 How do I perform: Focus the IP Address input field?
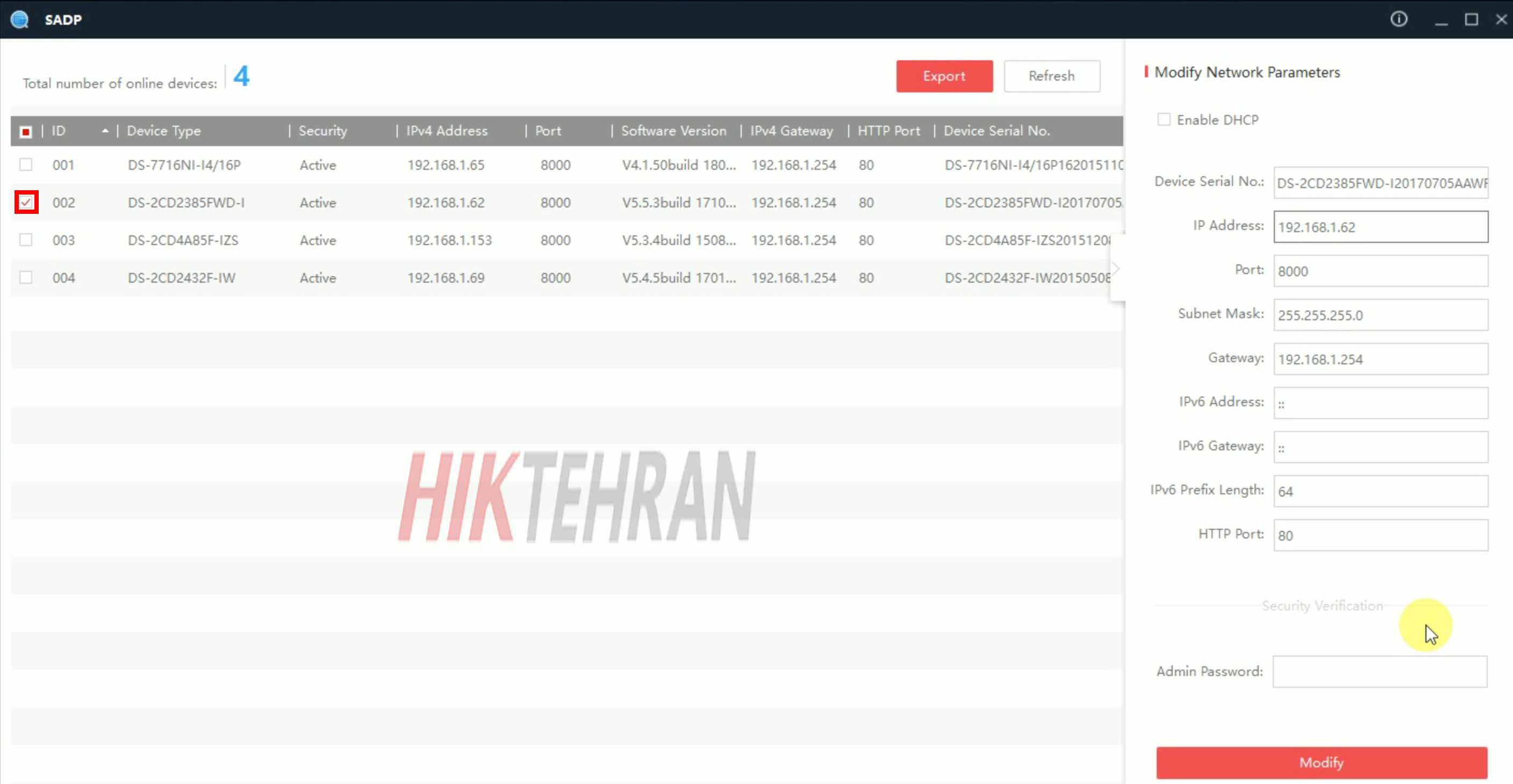click(1380, 227)
